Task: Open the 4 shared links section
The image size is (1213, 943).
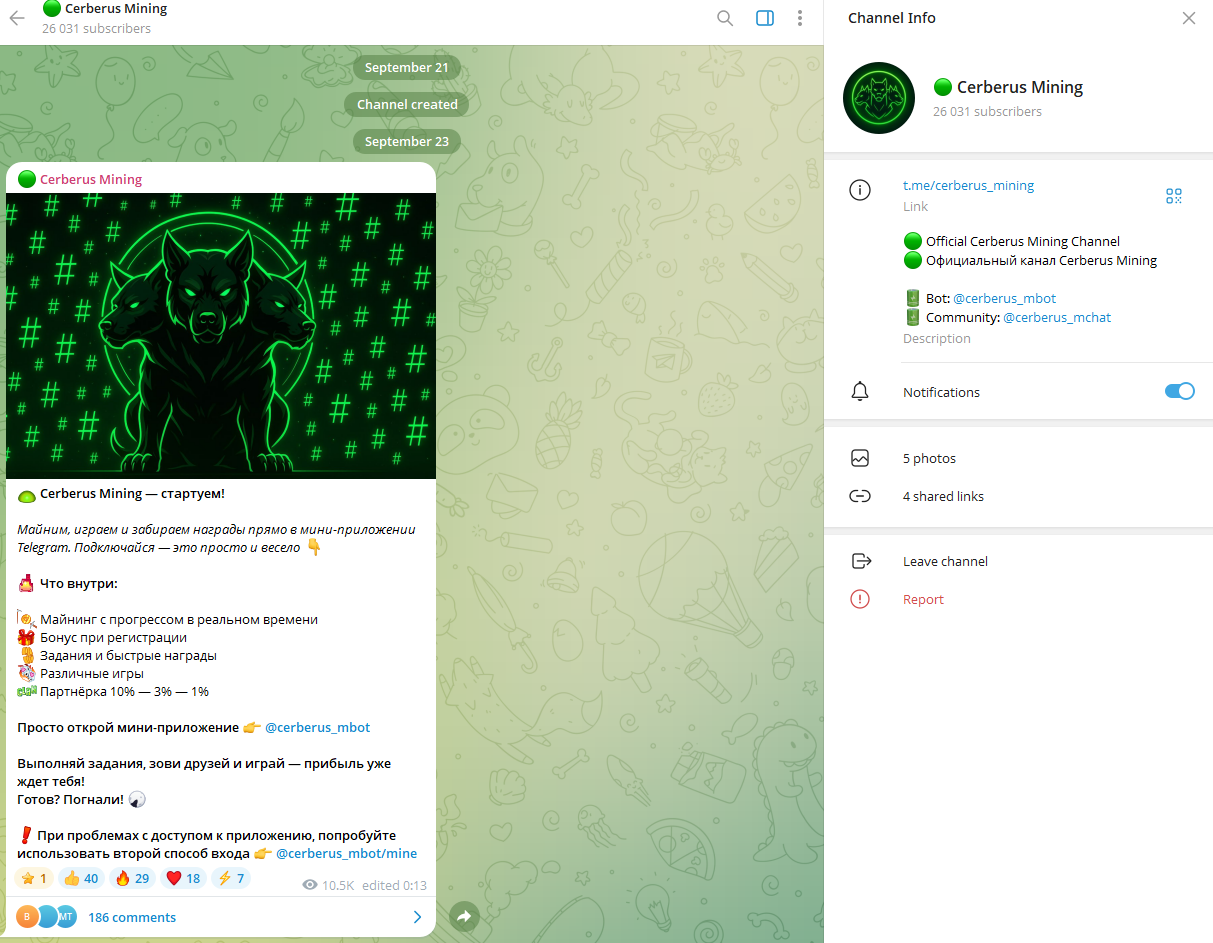Action: [x=942, y=496]
